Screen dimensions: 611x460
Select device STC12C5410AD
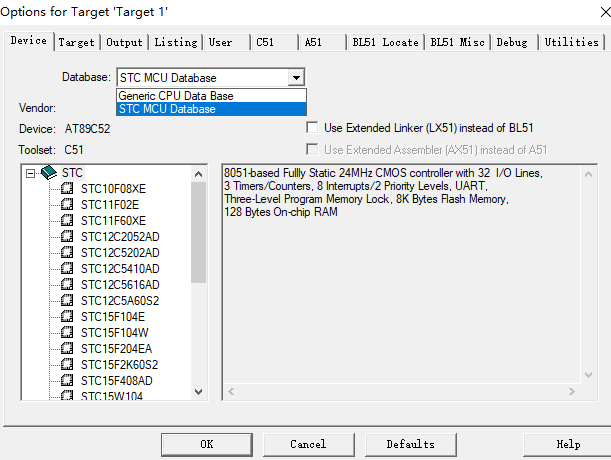click(120, 269)
